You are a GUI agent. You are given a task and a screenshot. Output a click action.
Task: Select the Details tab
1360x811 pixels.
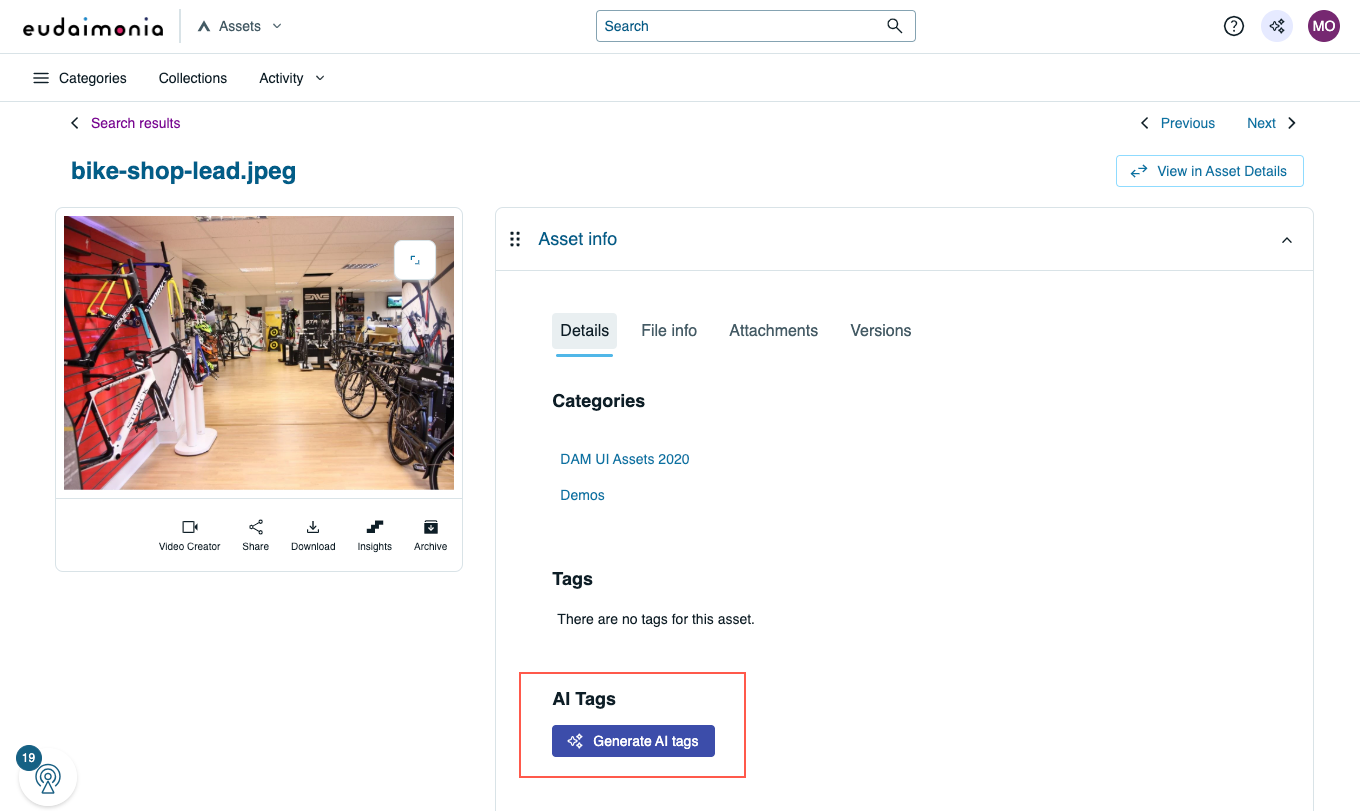584,331
